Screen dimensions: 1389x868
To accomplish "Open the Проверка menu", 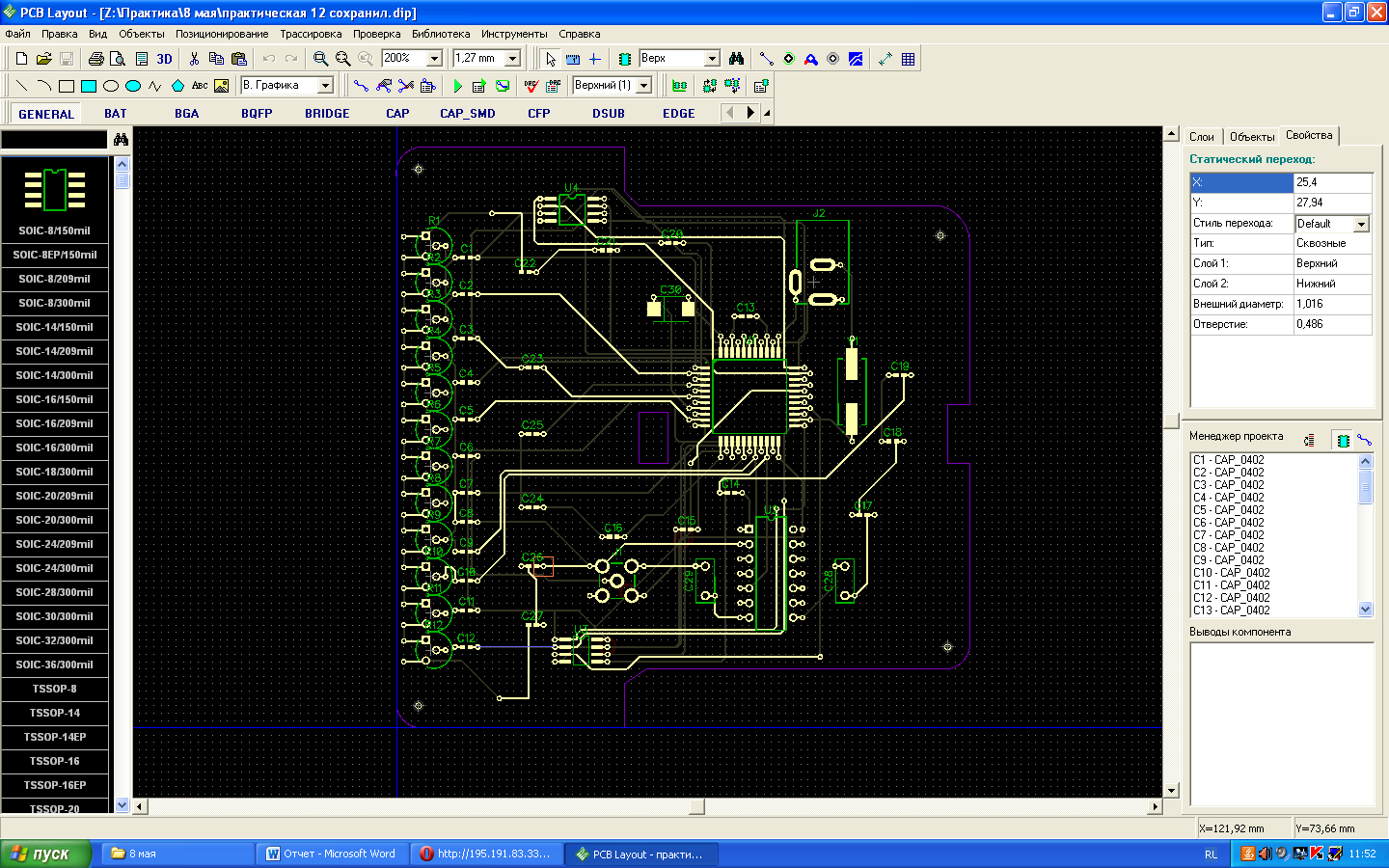I will [x=376, y=34].
